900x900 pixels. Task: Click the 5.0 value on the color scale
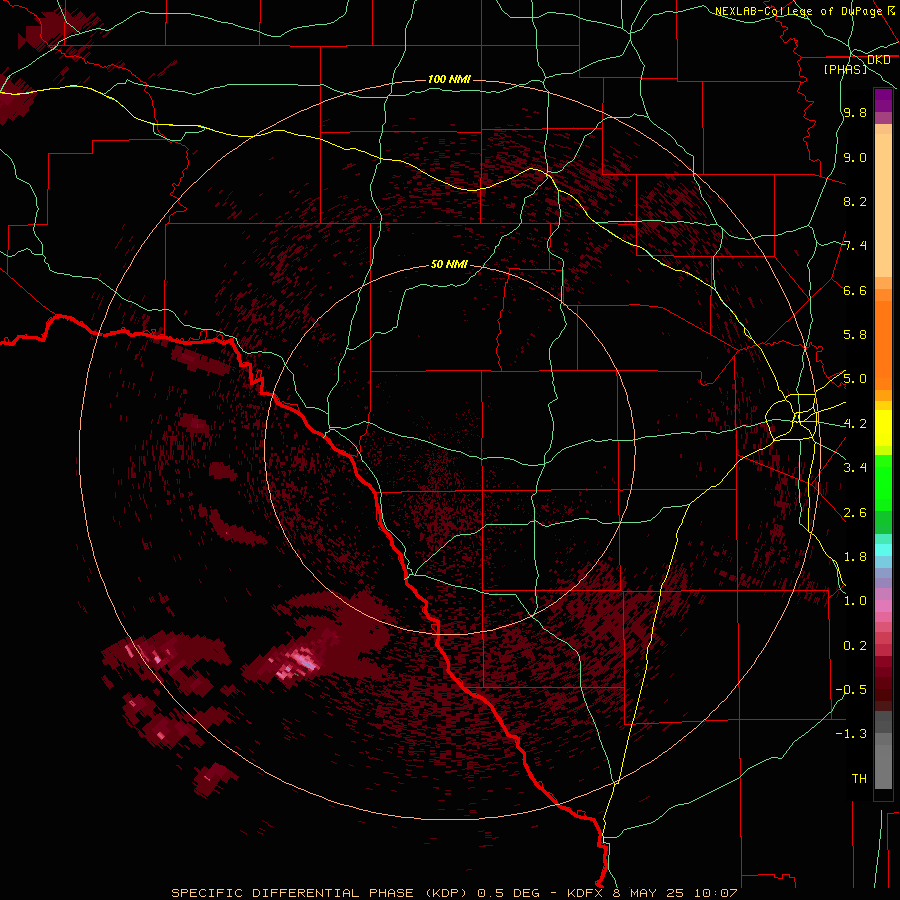point(855,379)
